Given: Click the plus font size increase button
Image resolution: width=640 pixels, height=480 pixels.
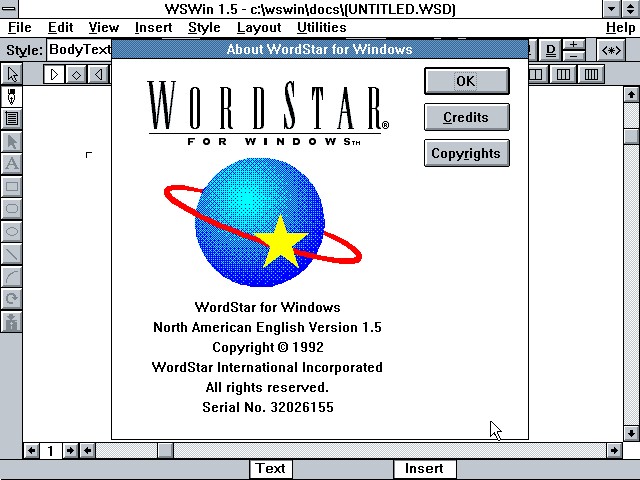Looking at the screenshot, I should 574,45.
